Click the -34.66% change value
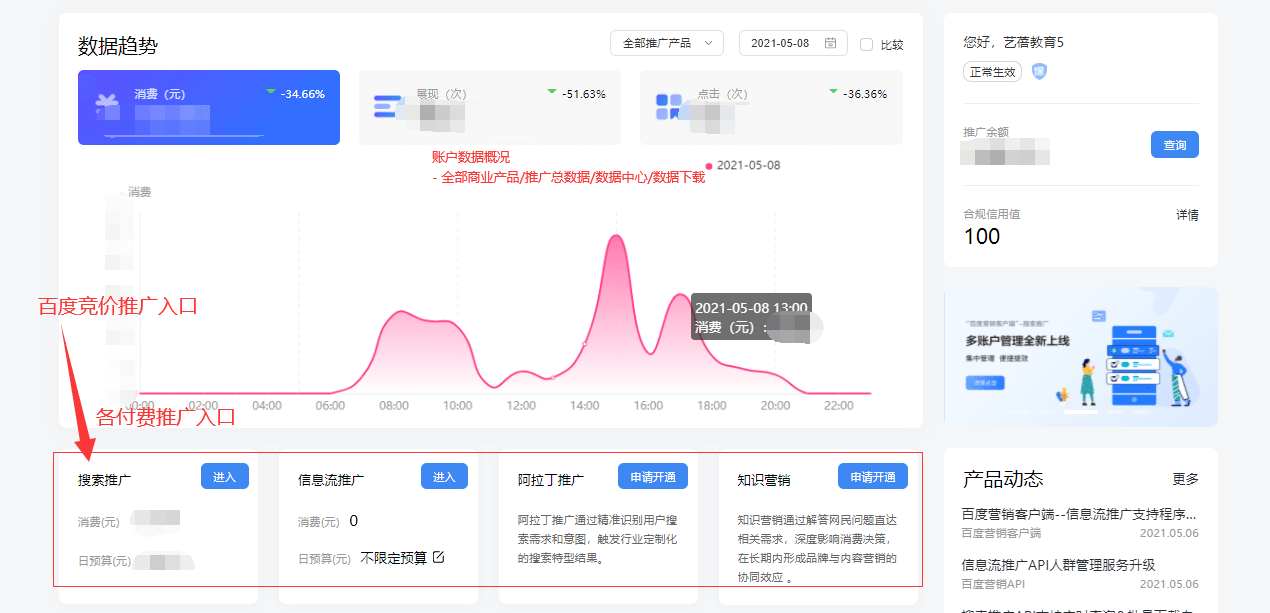Image resolution: width=1270 pixels, height=613 pixels. pos(303,94)
